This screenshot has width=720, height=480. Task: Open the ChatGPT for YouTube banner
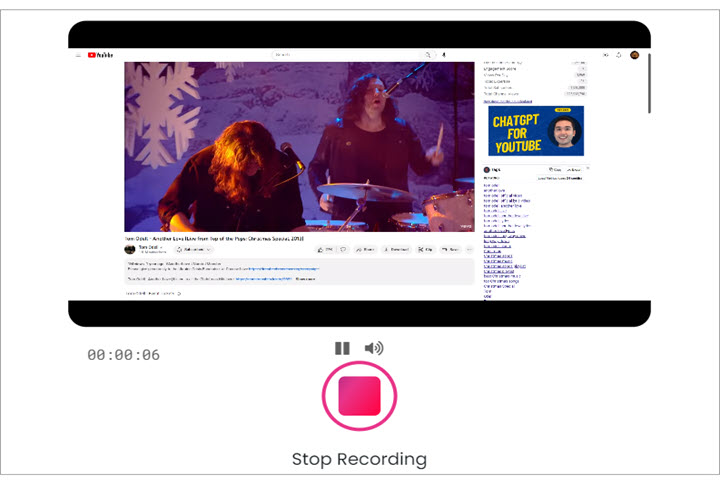(x=536, y=131)
